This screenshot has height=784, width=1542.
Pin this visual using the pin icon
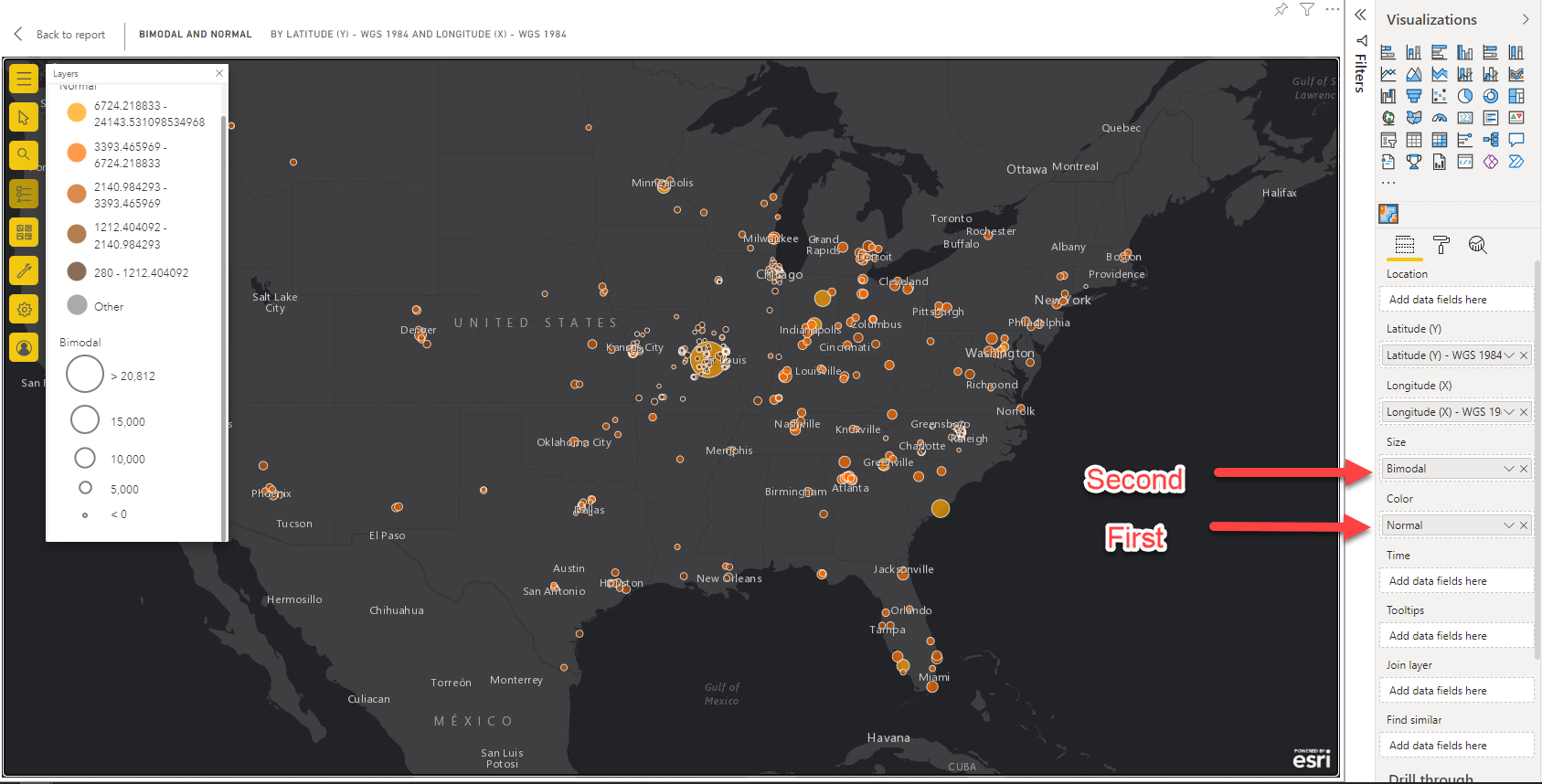click(x=1281, y=10)
